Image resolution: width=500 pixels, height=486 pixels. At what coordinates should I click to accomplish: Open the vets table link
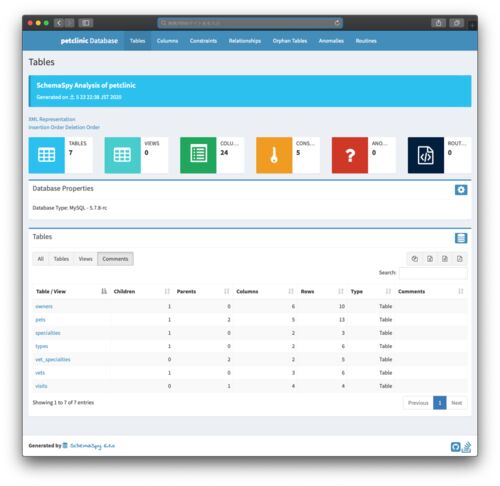(40, 373)
